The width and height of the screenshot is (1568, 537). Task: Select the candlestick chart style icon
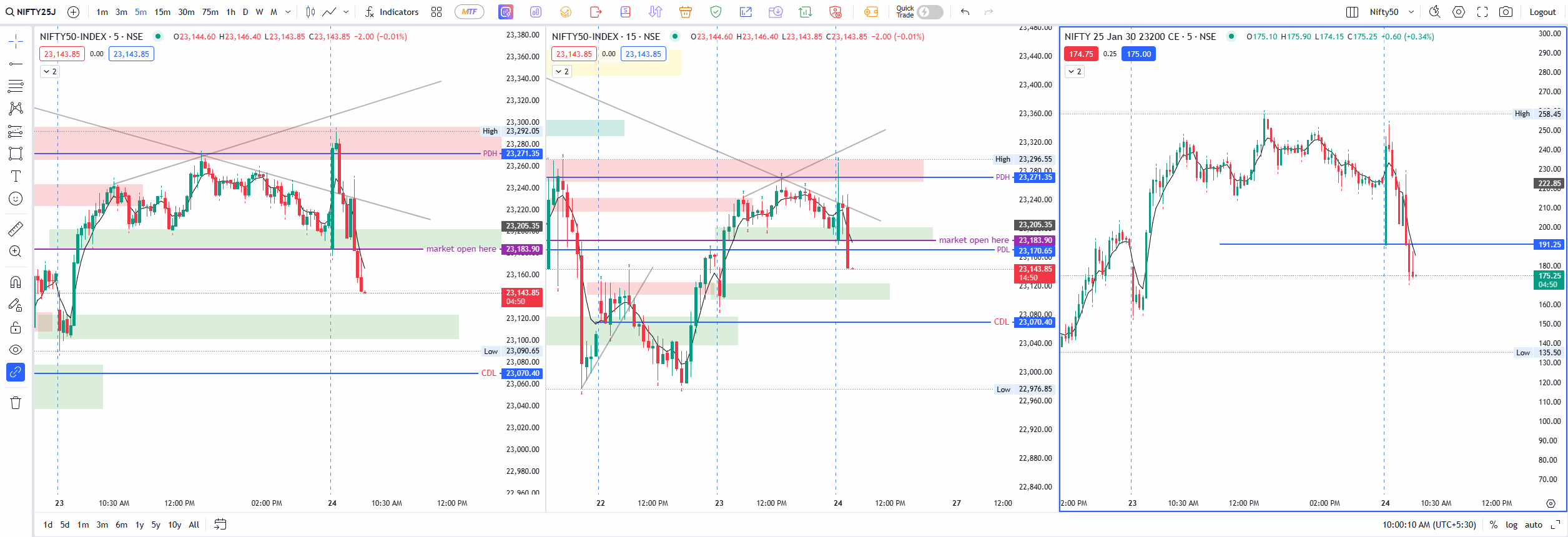click(310, 12)
